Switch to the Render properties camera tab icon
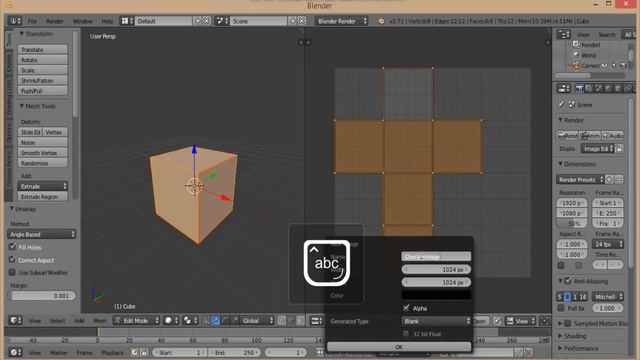 point(579,88)
